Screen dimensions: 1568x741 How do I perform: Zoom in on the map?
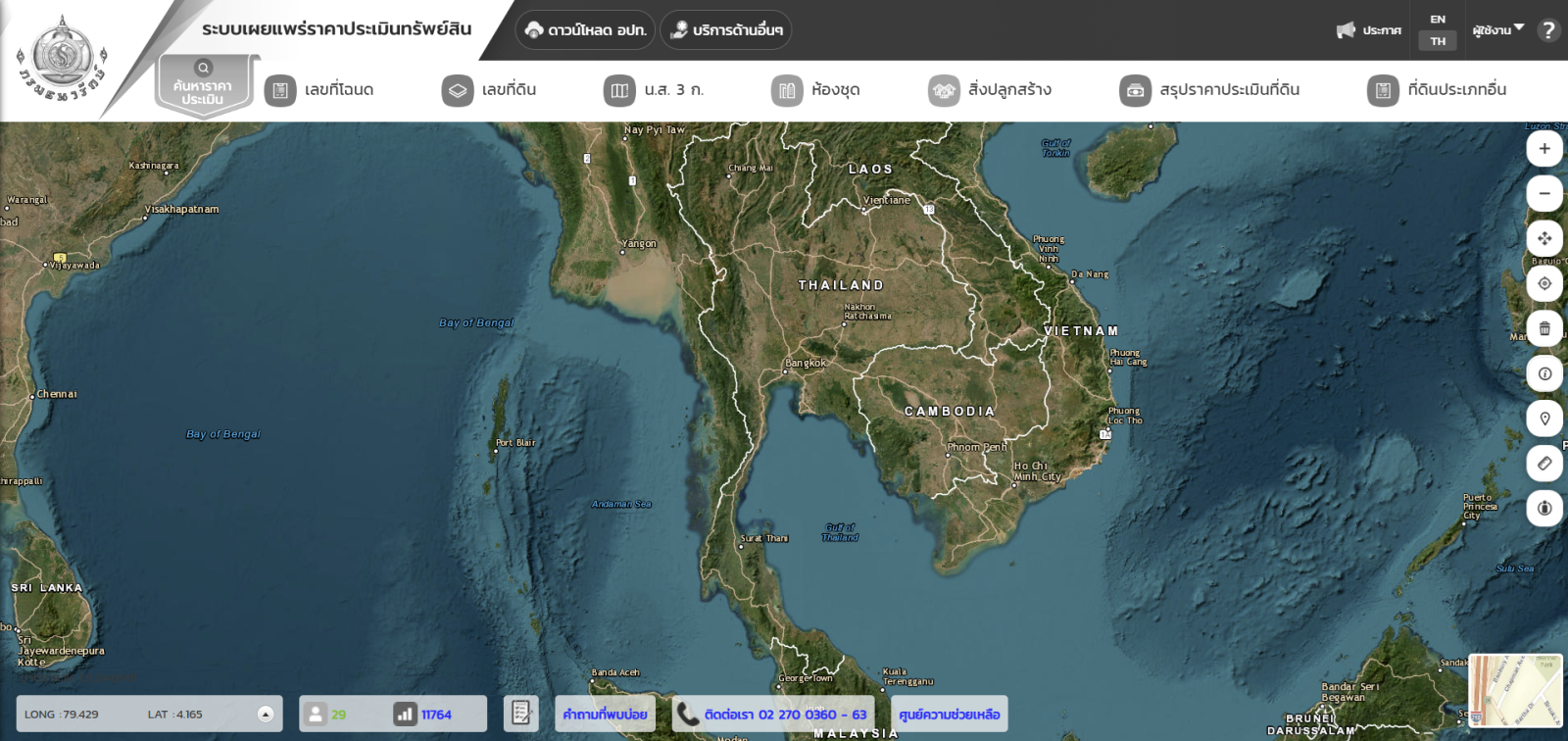pos(1543,149)
